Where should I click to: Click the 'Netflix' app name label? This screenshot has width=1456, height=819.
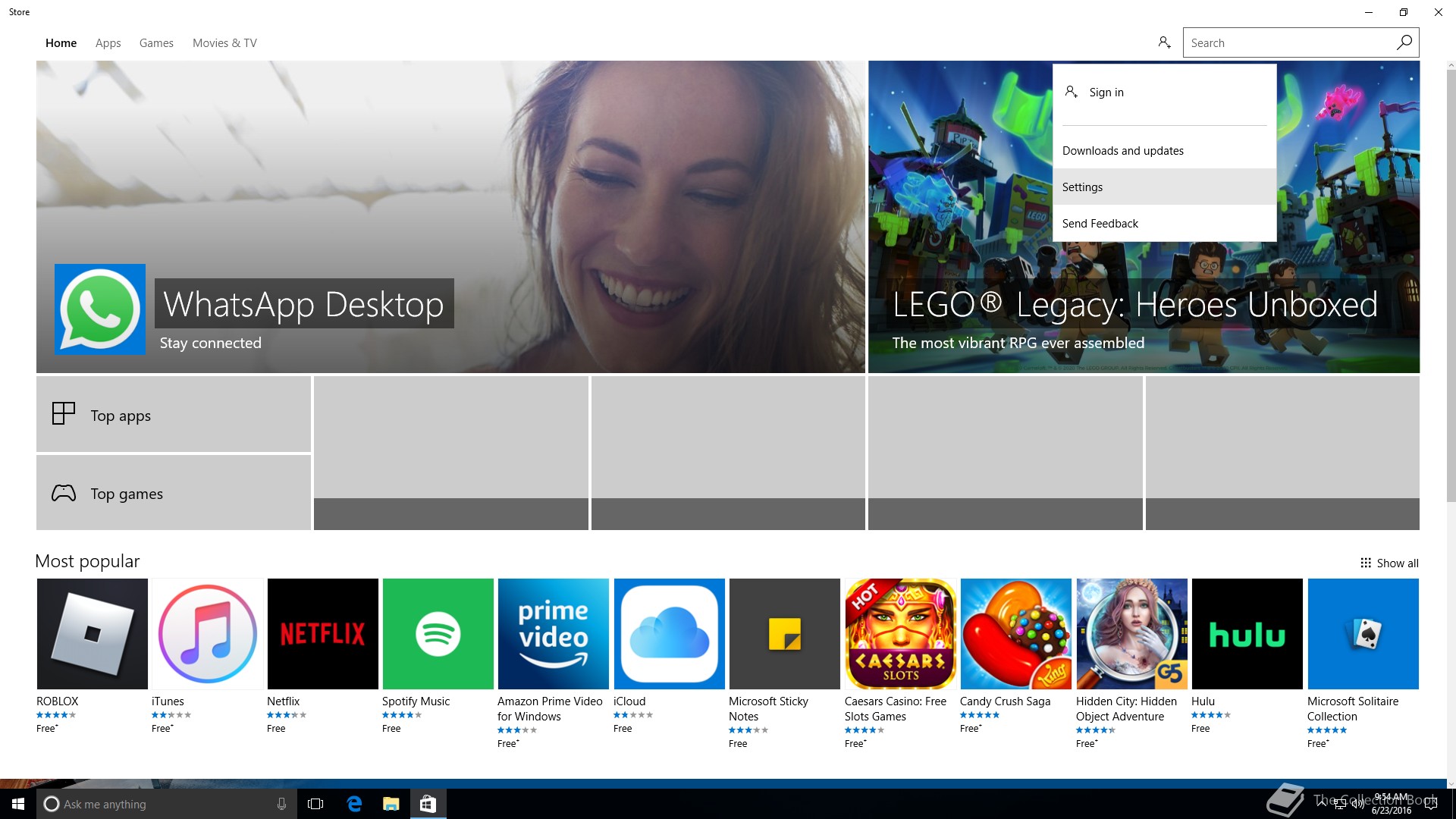(283, 701)
